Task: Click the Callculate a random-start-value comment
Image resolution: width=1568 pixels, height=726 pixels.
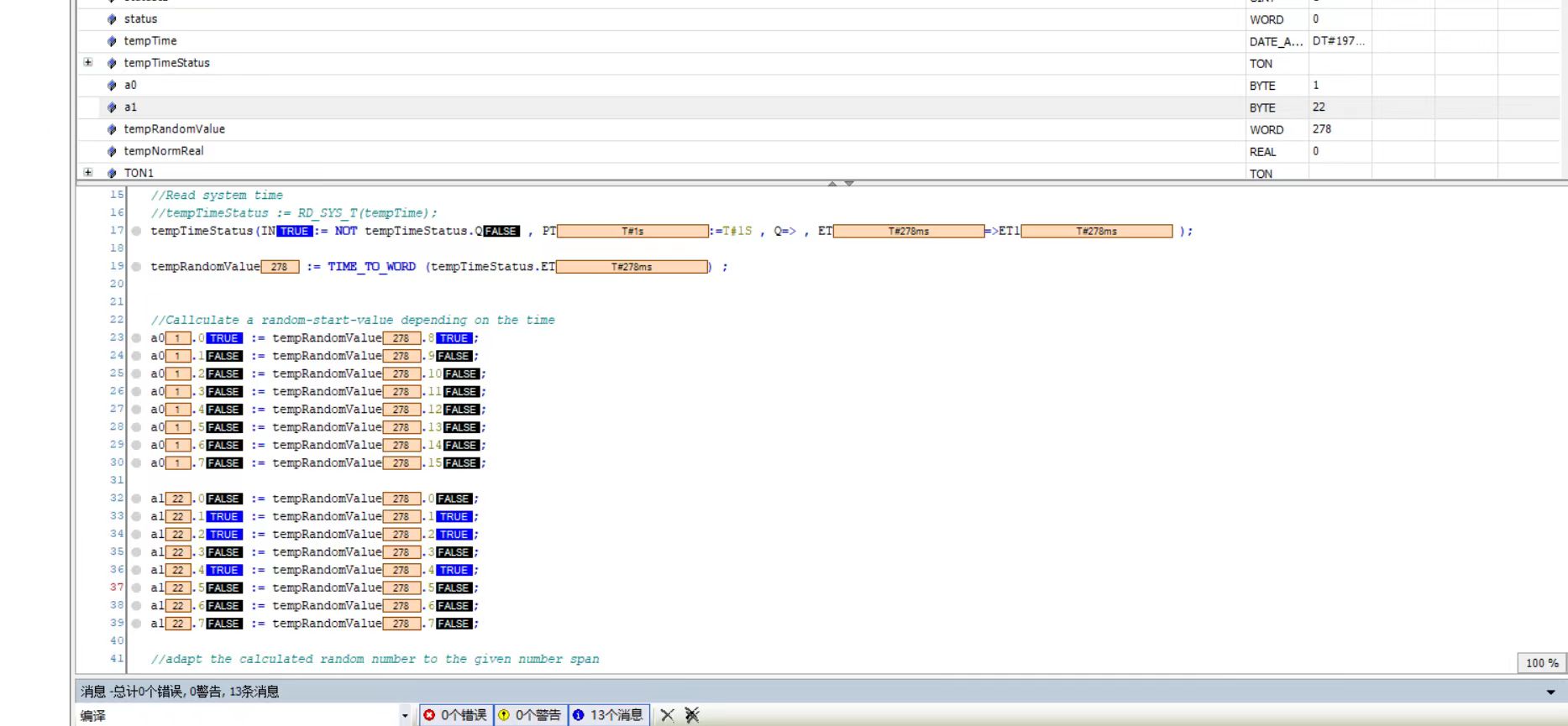Action: click(353, 320)
